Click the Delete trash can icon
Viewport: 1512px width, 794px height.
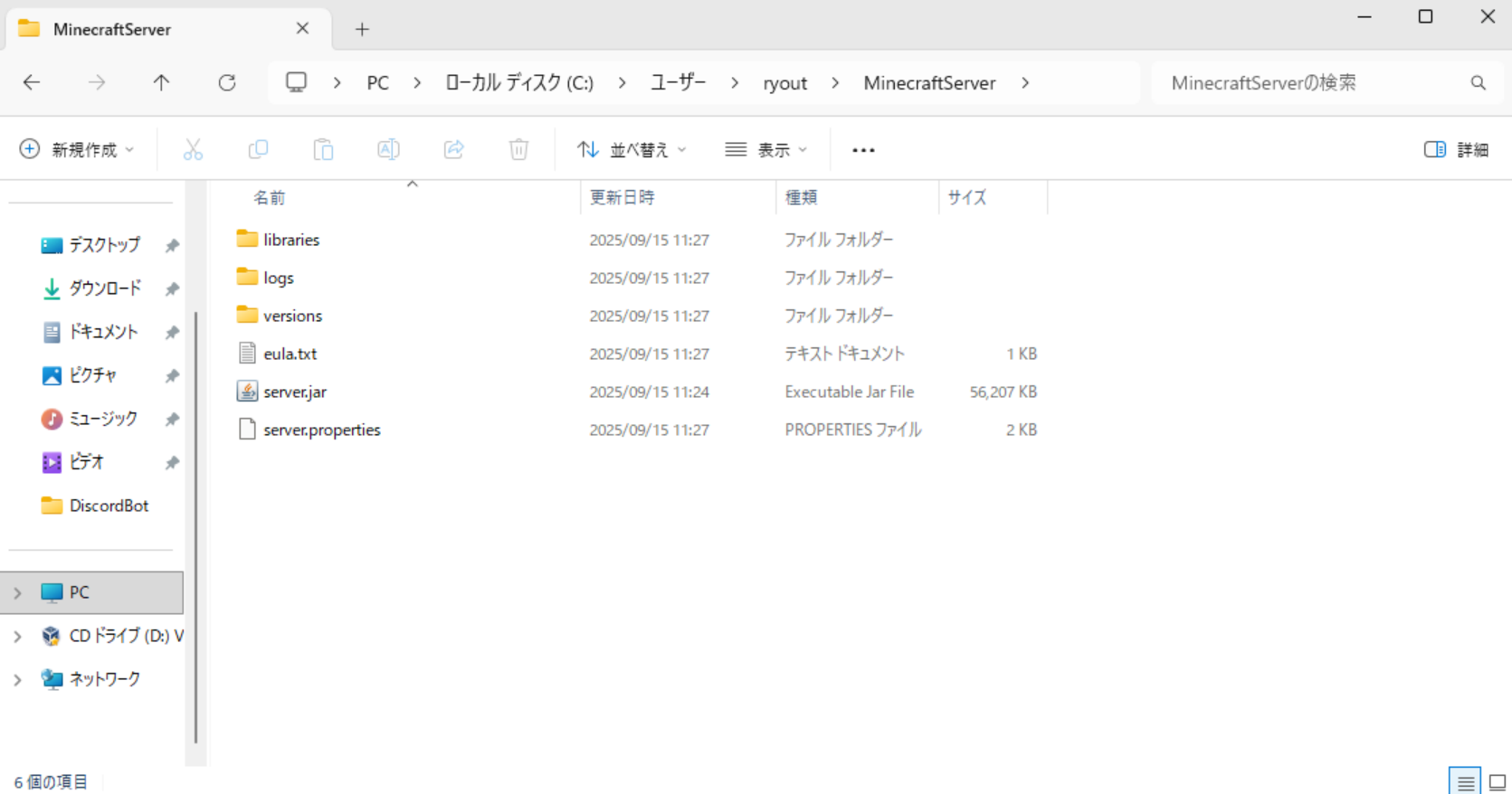tap(518, 149)
